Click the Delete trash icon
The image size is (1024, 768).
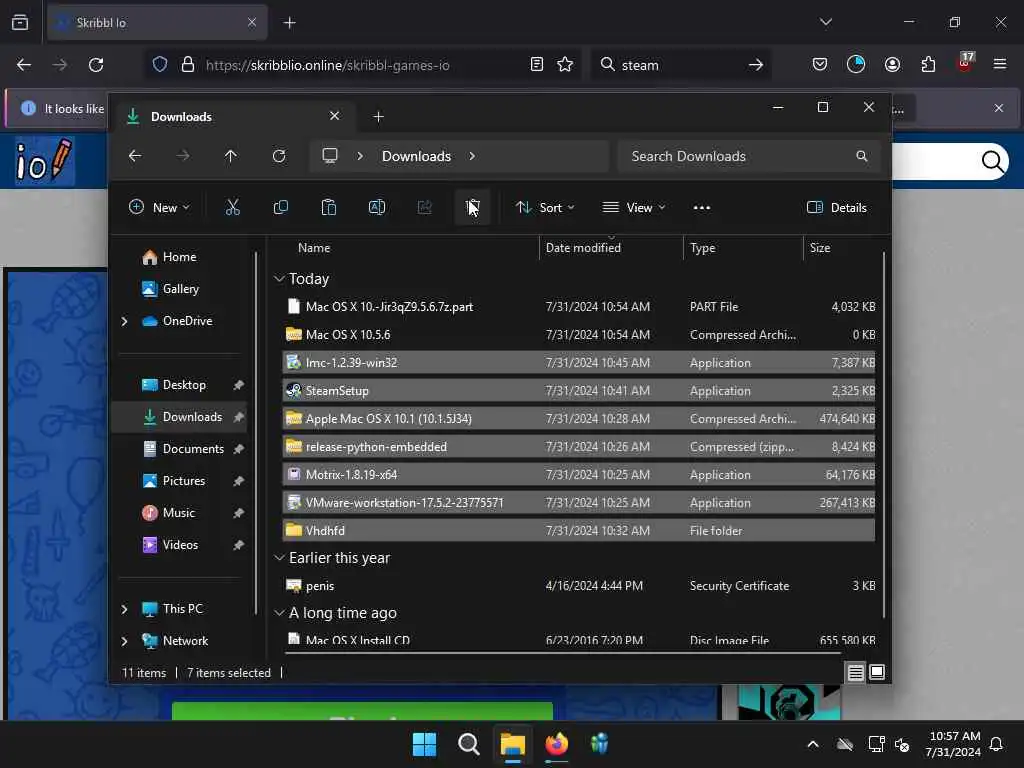tap(473, 208)
